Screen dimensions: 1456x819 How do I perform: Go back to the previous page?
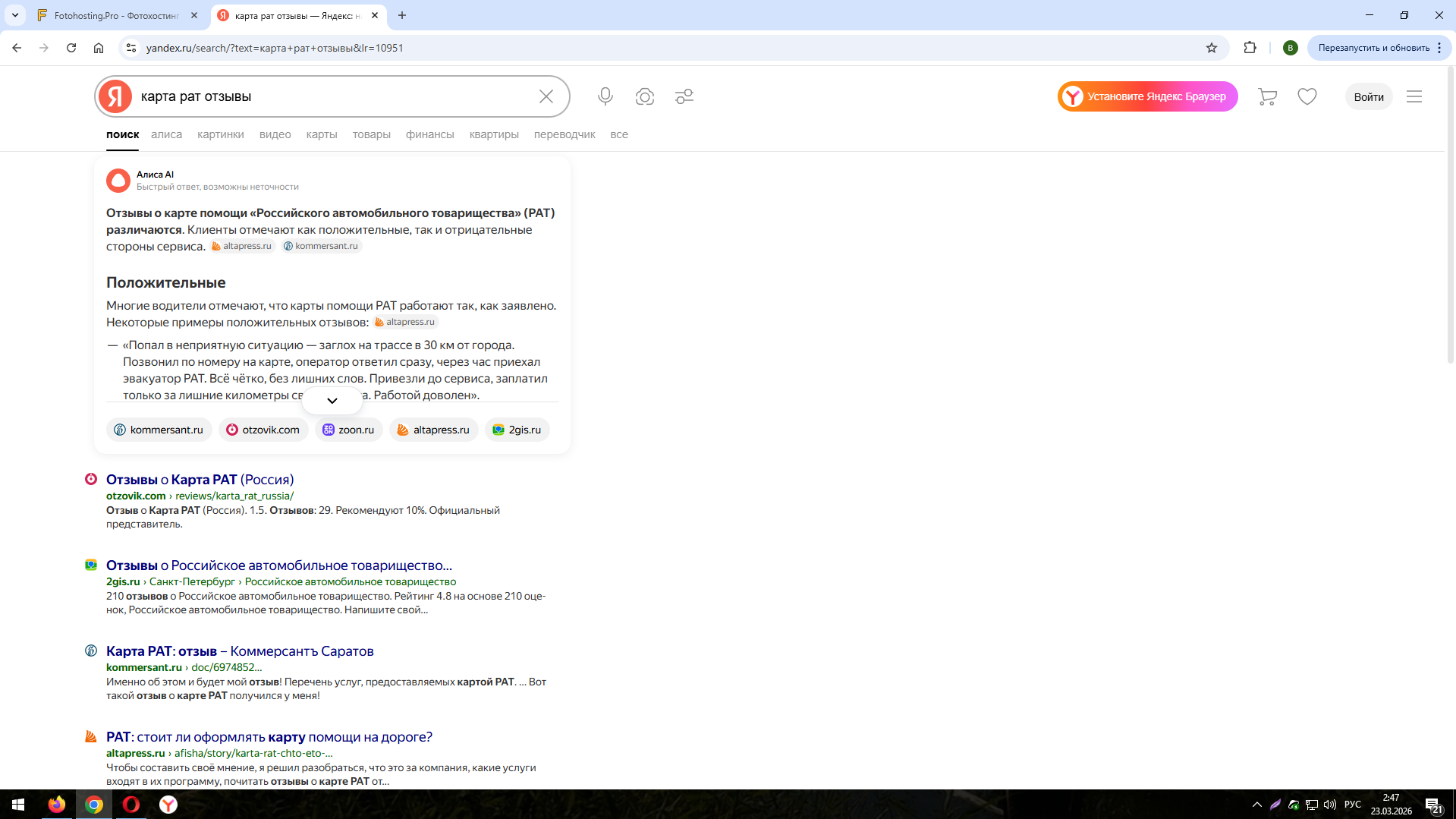tap(17, 48)
